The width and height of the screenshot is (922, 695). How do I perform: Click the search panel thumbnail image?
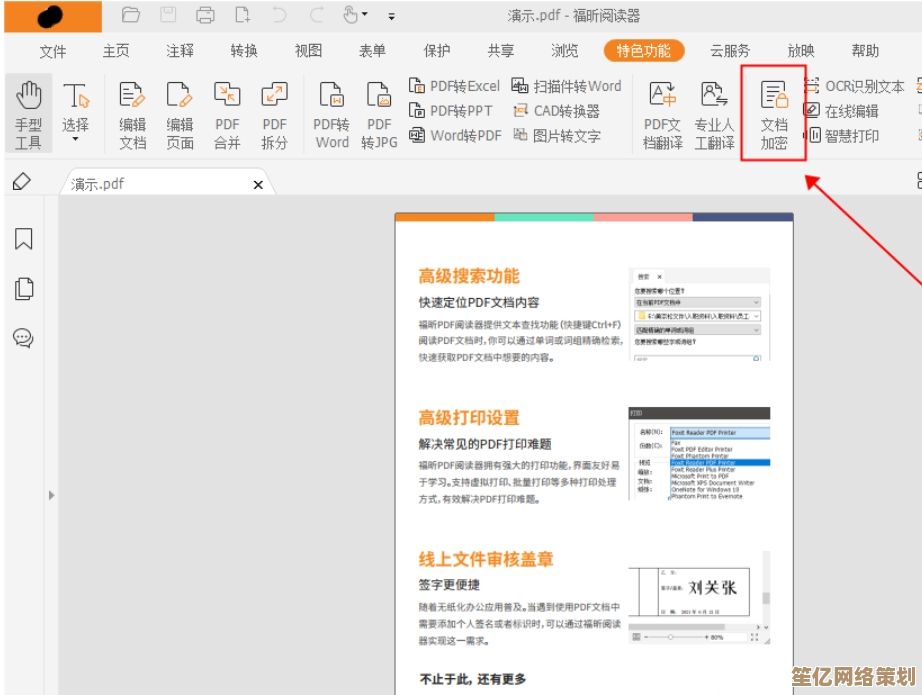coord(699,315)
